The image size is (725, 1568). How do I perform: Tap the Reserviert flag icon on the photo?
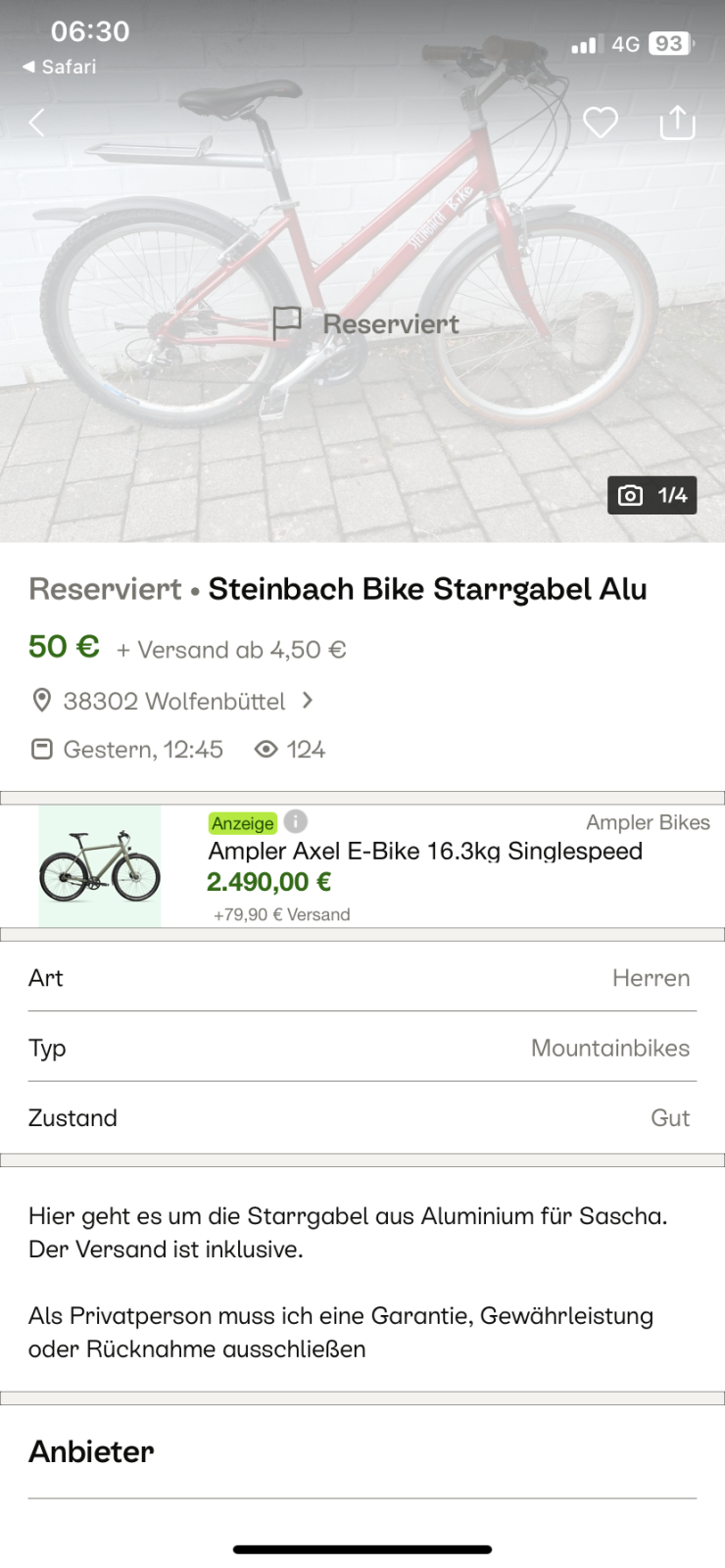click(286, 322)
